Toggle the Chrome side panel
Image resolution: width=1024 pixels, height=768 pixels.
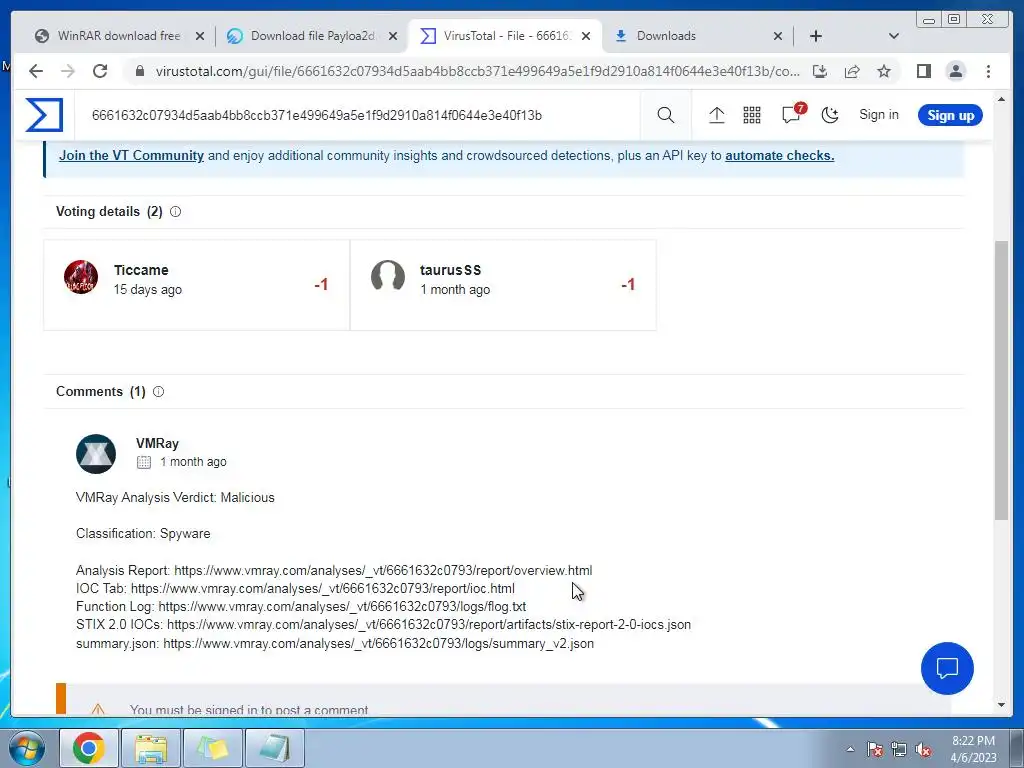(x=923, y=71)
